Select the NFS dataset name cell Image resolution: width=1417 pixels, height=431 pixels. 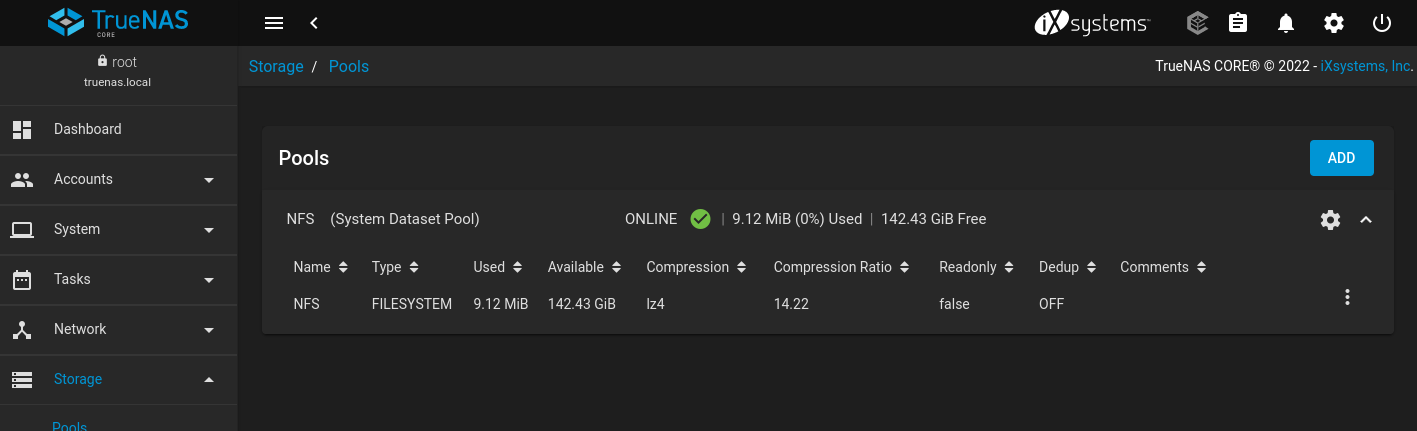307,304
